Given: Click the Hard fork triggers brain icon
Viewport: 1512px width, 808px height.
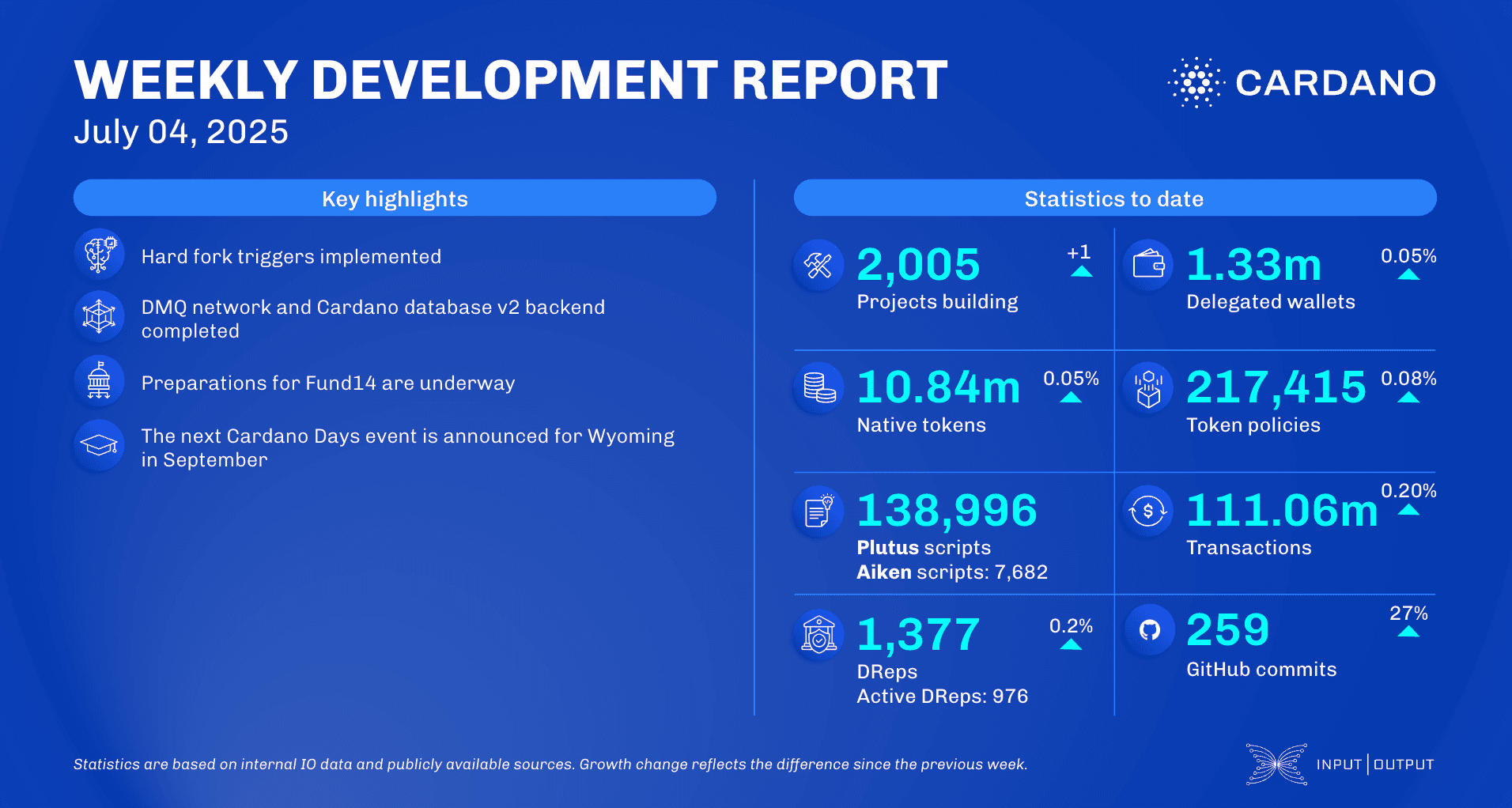Looking at the screenshot, I should 99,255.
